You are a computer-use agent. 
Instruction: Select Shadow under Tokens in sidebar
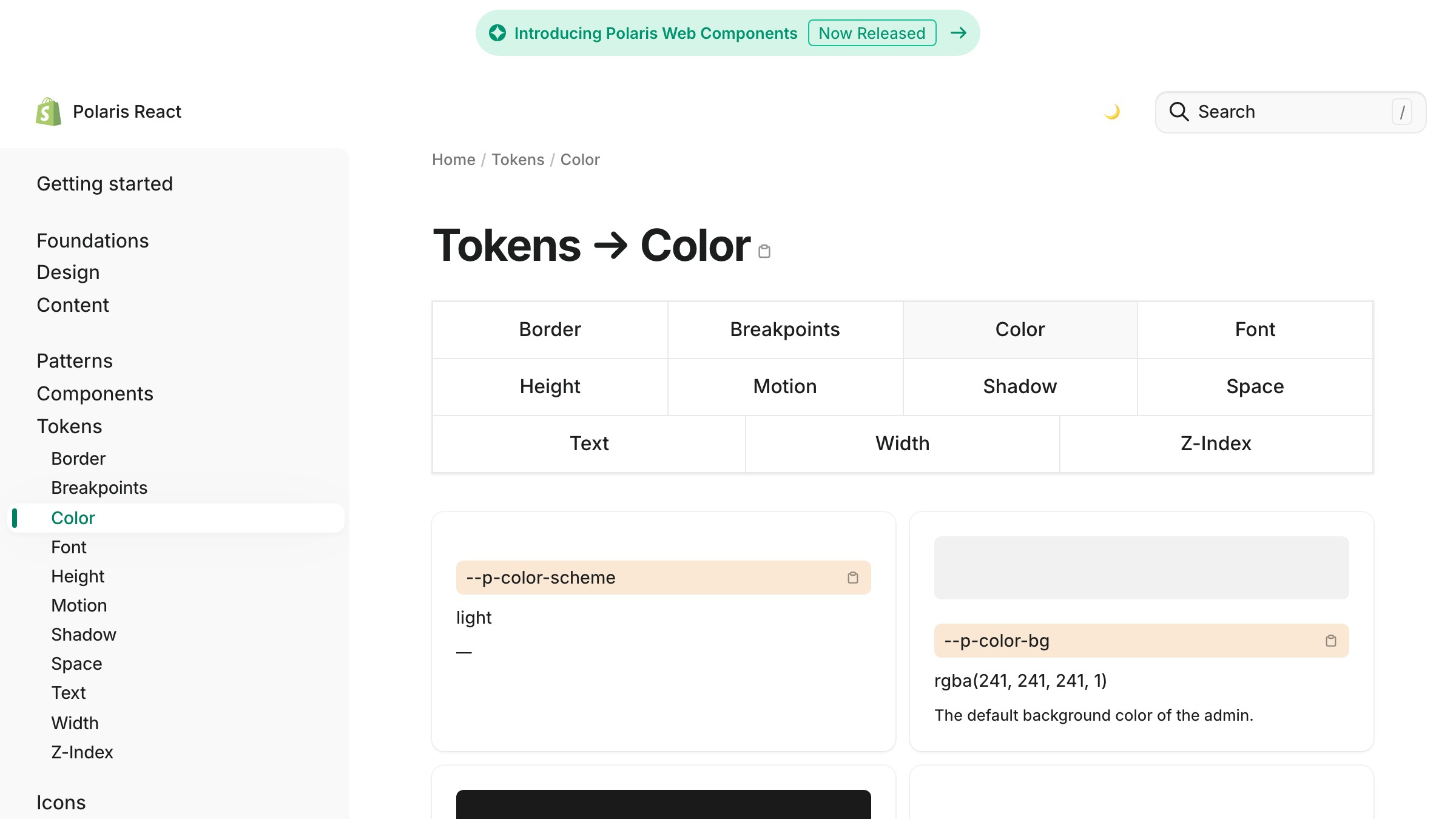84,635
